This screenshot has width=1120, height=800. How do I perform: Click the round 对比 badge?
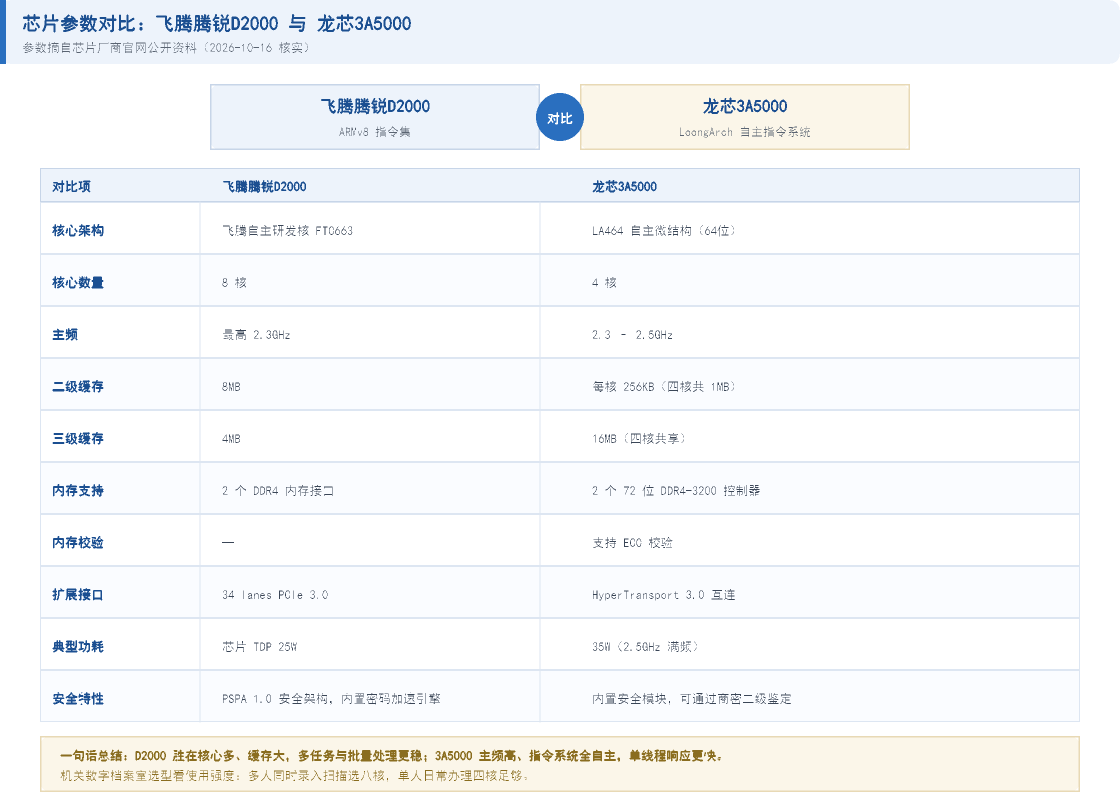click(559, 118)
